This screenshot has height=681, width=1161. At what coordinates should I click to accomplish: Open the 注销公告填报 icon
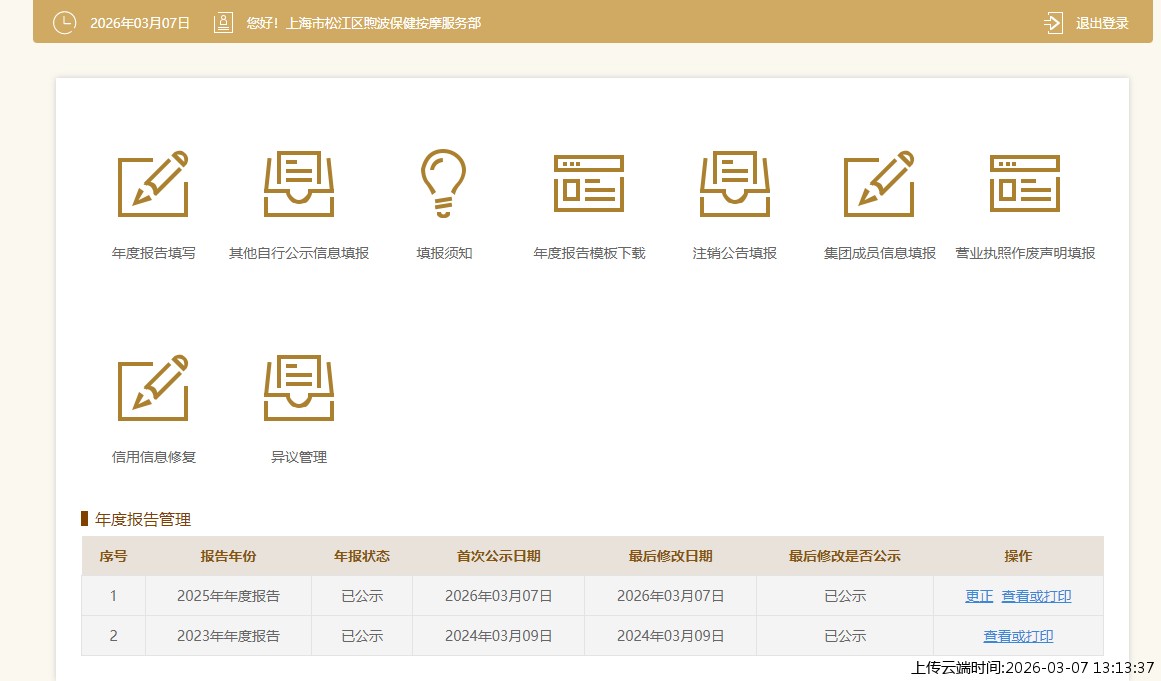click(734, 184)
